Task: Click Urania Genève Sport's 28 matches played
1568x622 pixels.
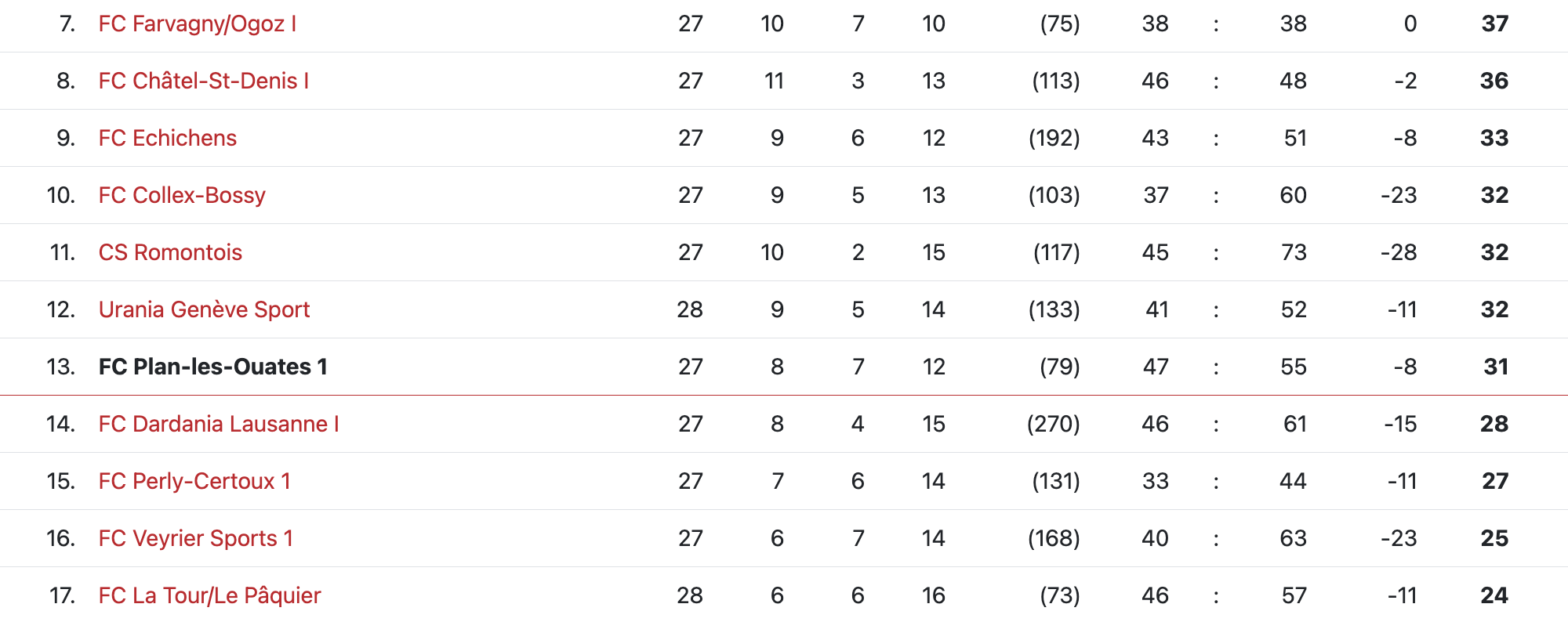Action: click(x=690, y=309)
